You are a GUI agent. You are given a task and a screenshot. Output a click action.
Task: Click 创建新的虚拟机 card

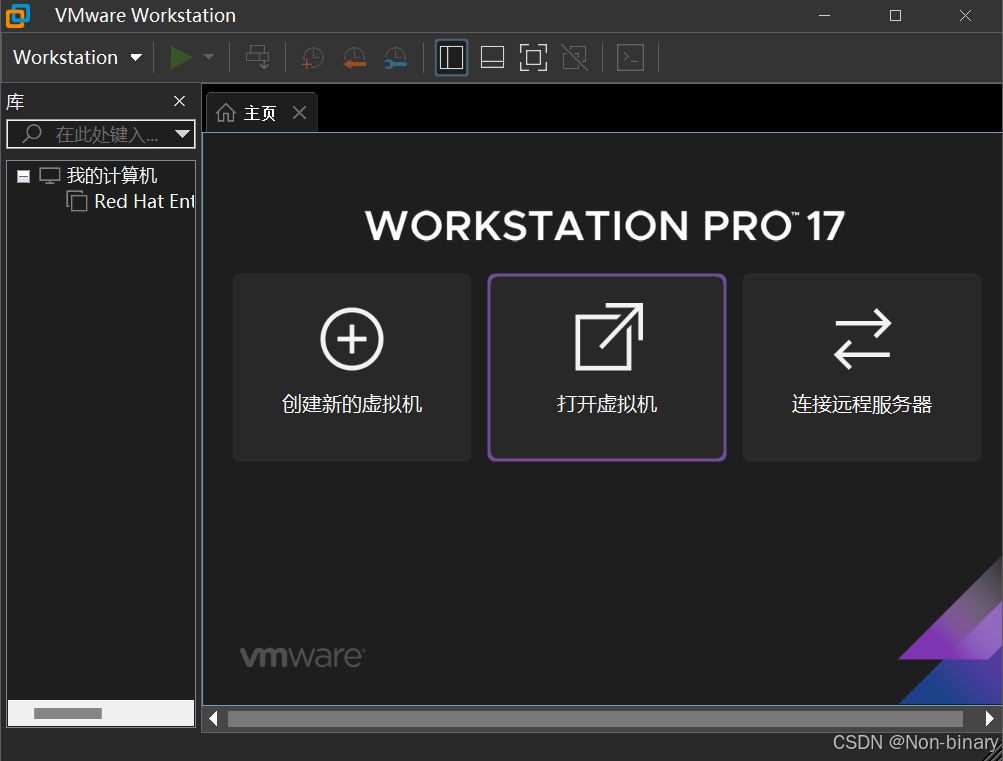point(352,367)
